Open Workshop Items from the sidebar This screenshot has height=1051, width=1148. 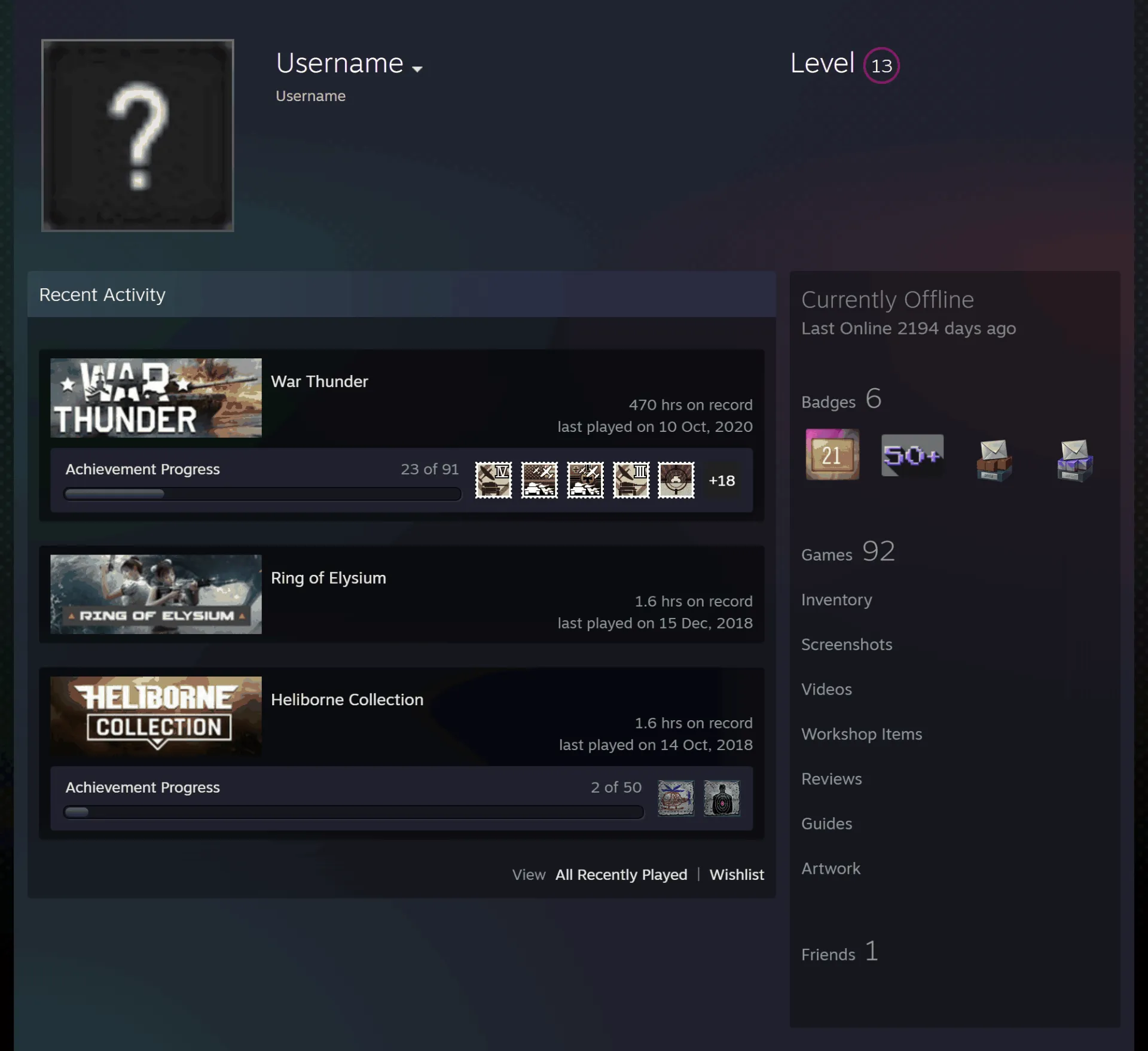click(862, 734)
